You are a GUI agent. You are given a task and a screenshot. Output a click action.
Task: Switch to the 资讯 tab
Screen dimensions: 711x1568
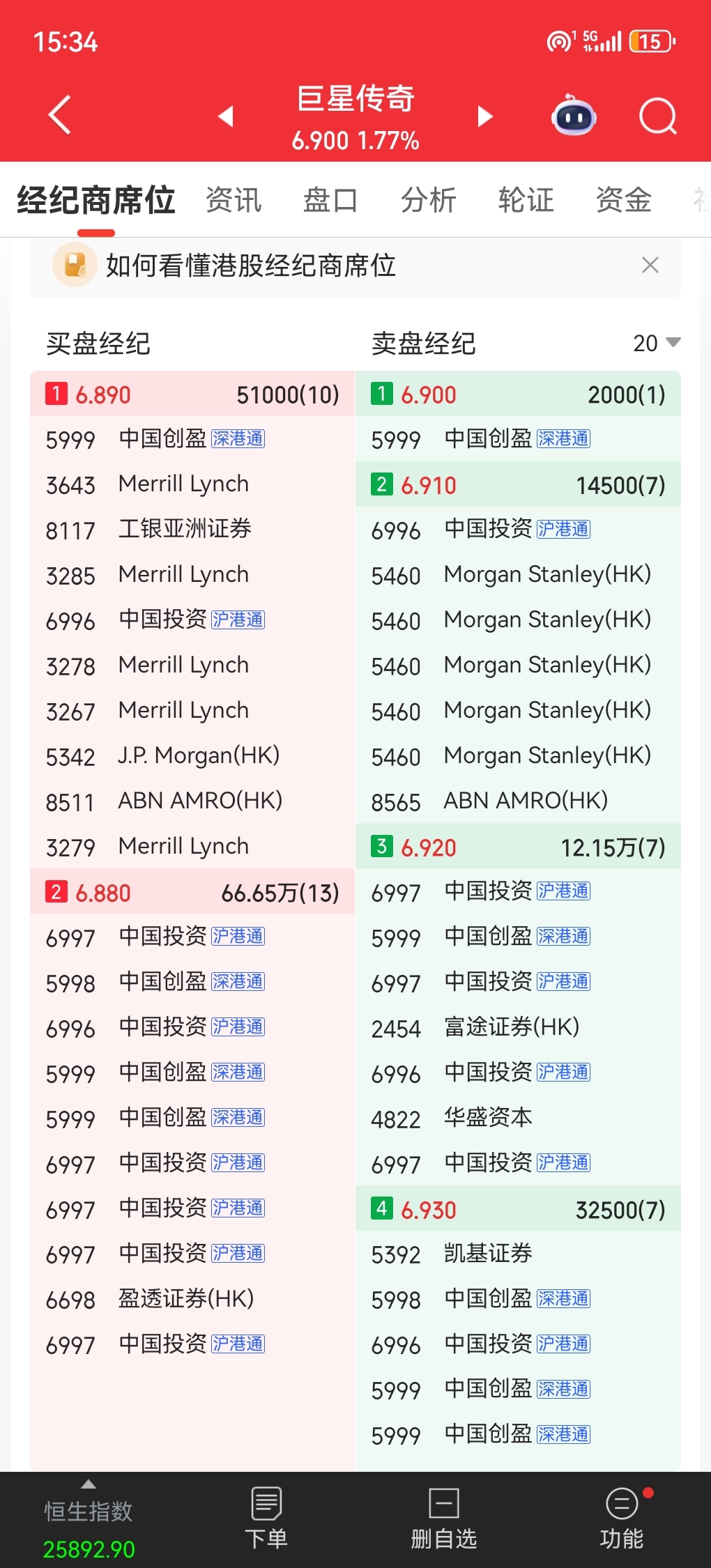pyautogui.click(x=234, y=201)
